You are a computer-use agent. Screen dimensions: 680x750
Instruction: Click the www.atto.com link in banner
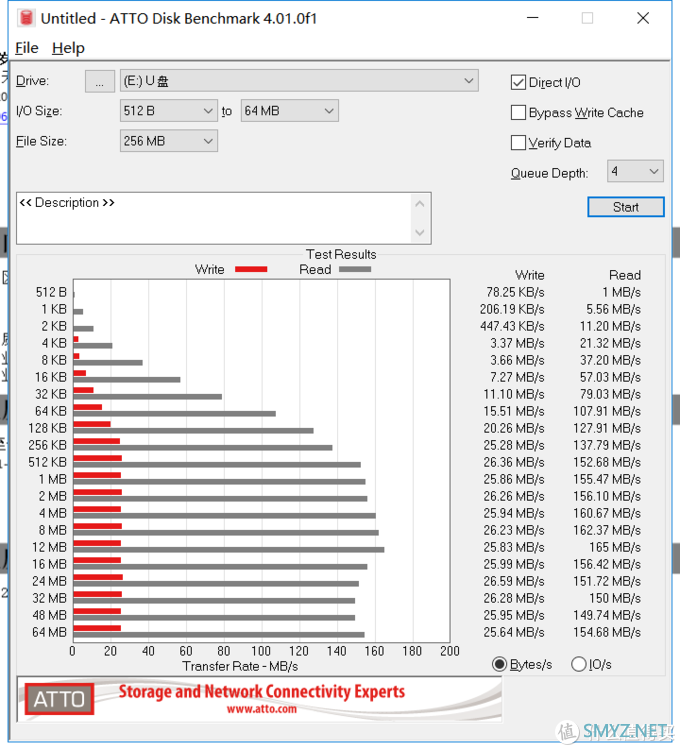click(x=262, y=709)
